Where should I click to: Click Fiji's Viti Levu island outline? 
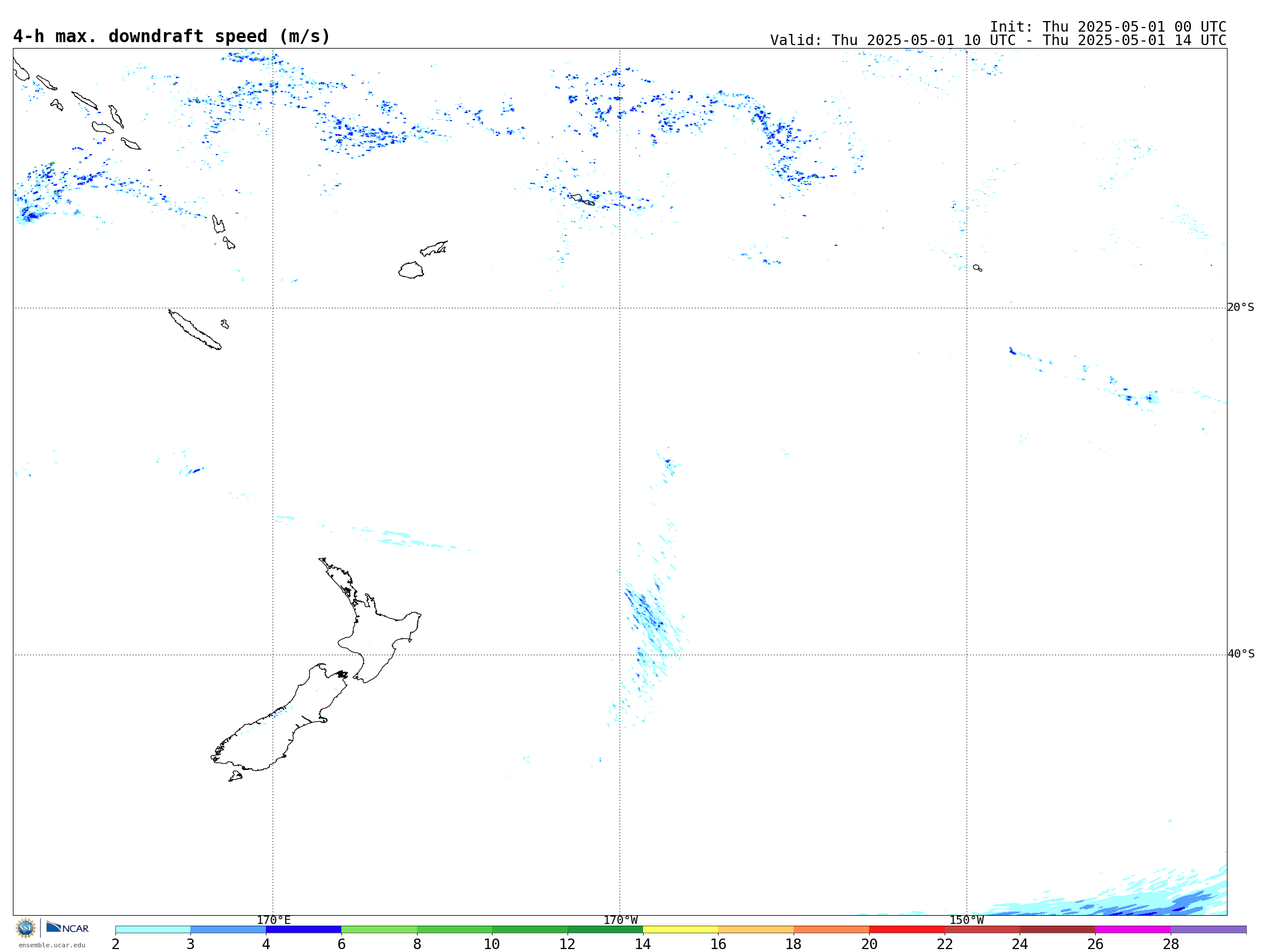pos(411,270)
